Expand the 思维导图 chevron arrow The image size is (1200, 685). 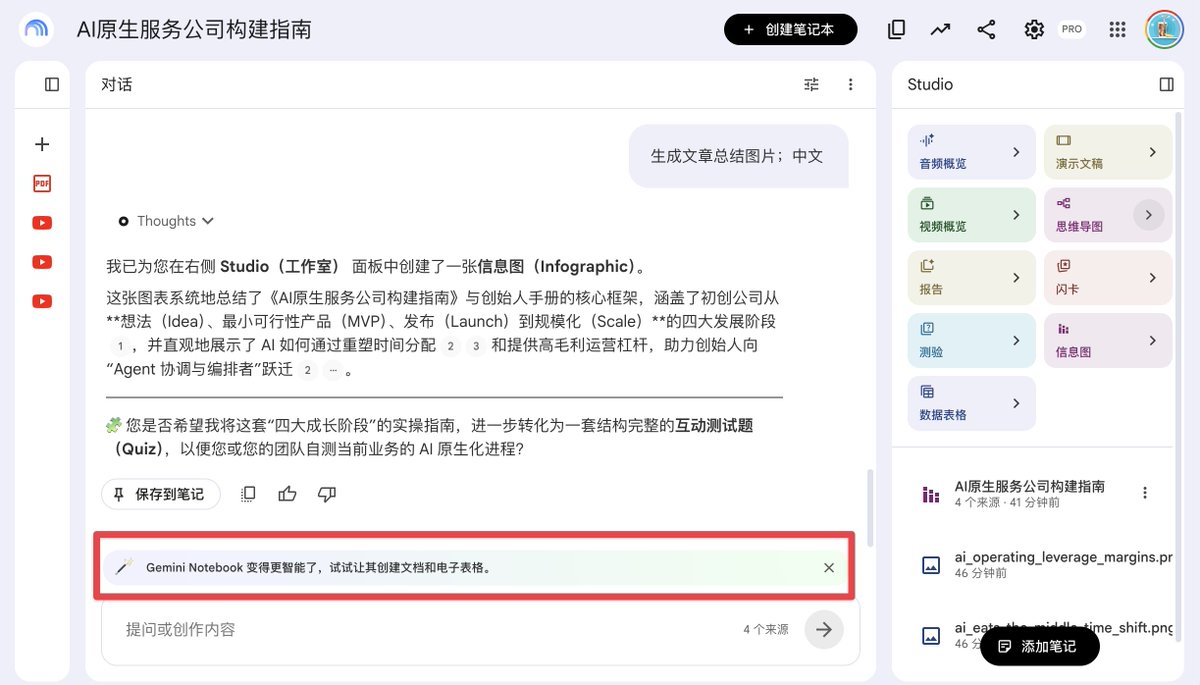click(1149, 215)
